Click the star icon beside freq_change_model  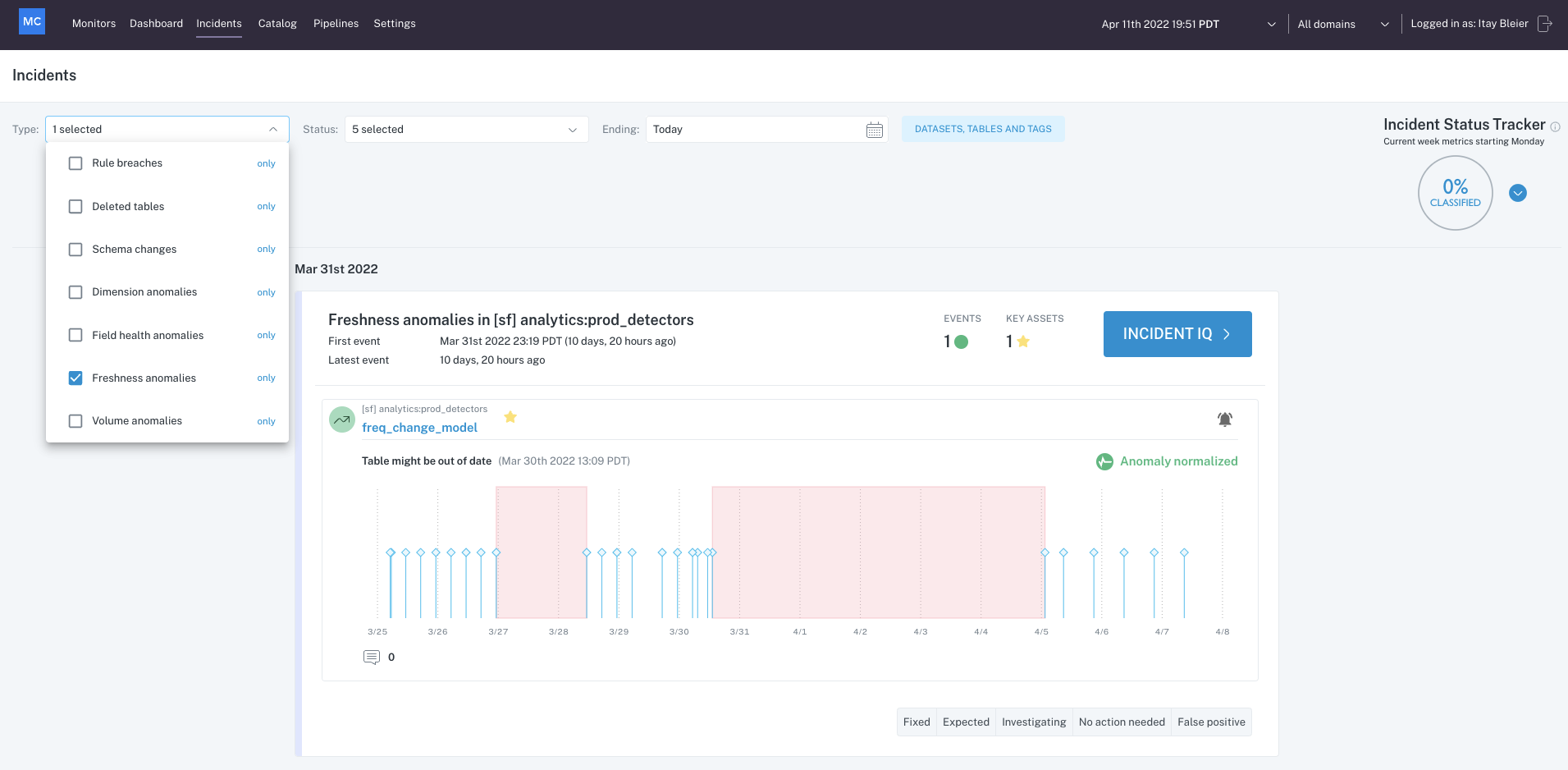point(510,417)
